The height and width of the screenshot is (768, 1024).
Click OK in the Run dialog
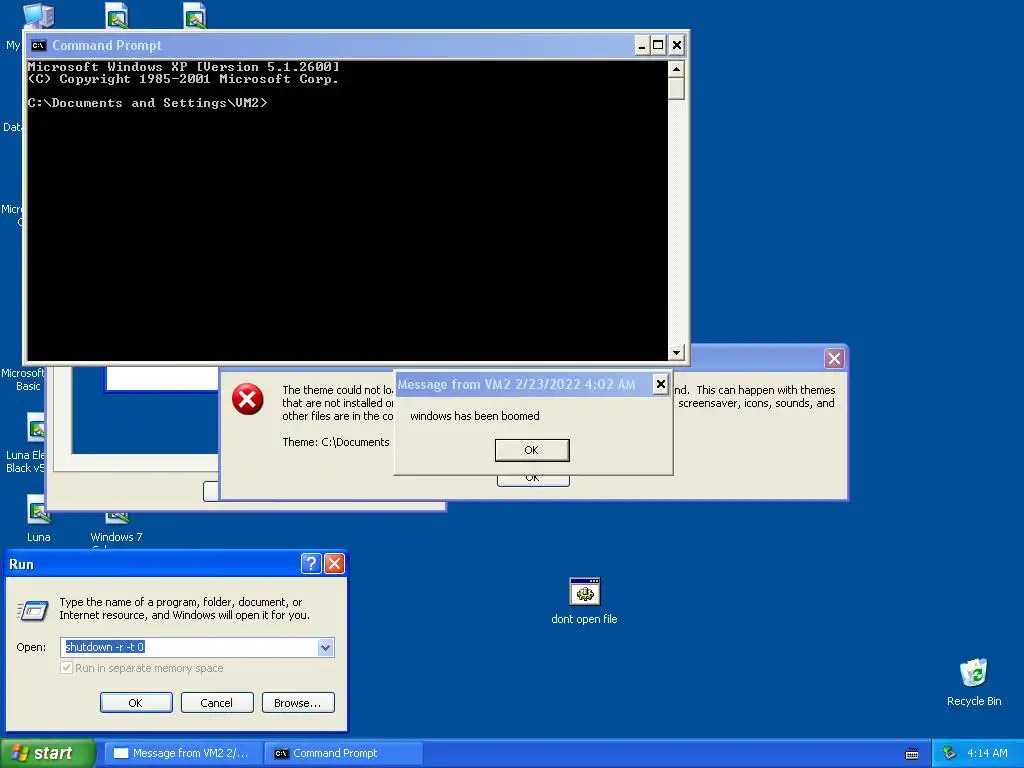136,703
